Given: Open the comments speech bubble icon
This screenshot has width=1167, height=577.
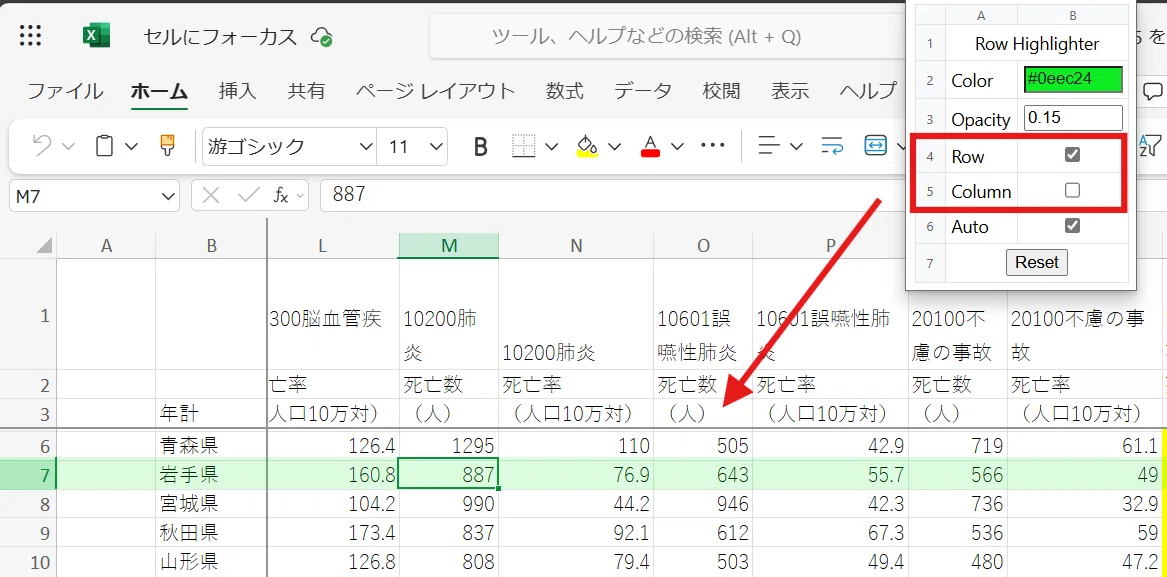Looking at the screenshot, I should click(x=1153, y=92).
